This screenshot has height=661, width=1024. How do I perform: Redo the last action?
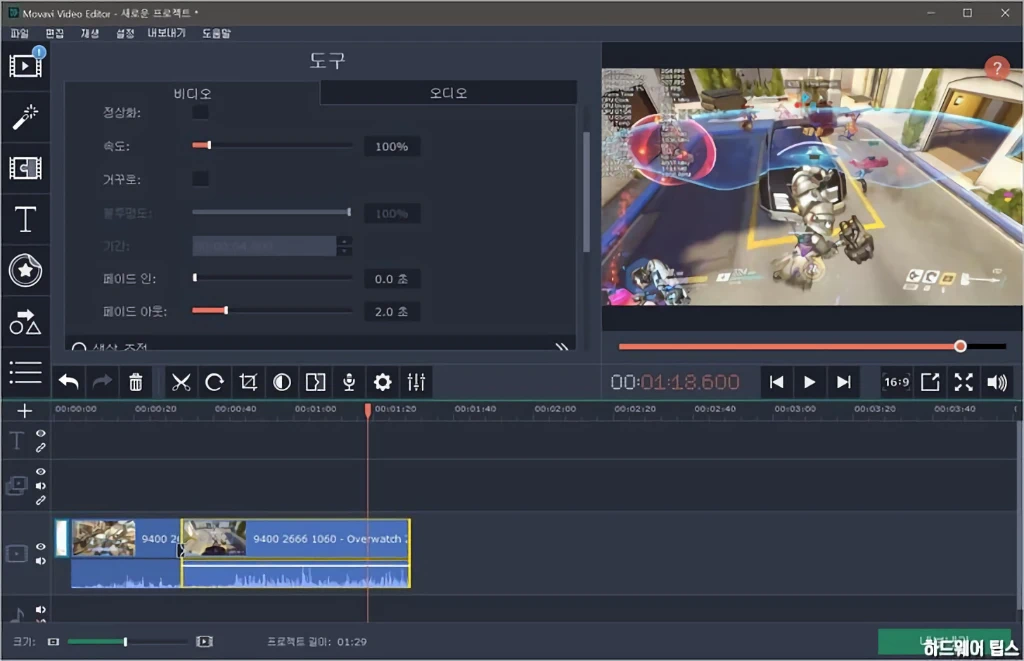tap(102, 382)
